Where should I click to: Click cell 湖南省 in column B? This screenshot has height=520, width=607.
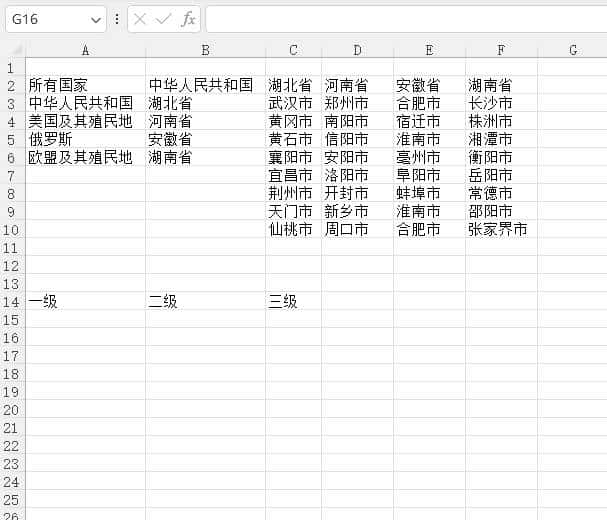click(206, 157)
